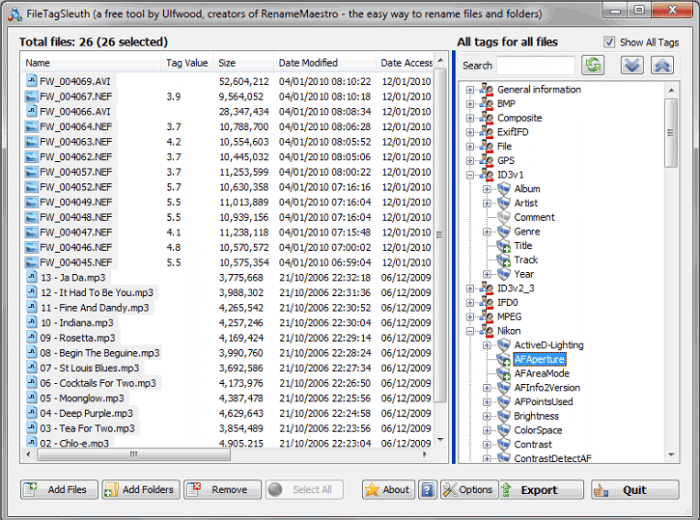Screen dimensions: 700x520
Task: Click the tag Search input field
Action: [x=535, y=65]
